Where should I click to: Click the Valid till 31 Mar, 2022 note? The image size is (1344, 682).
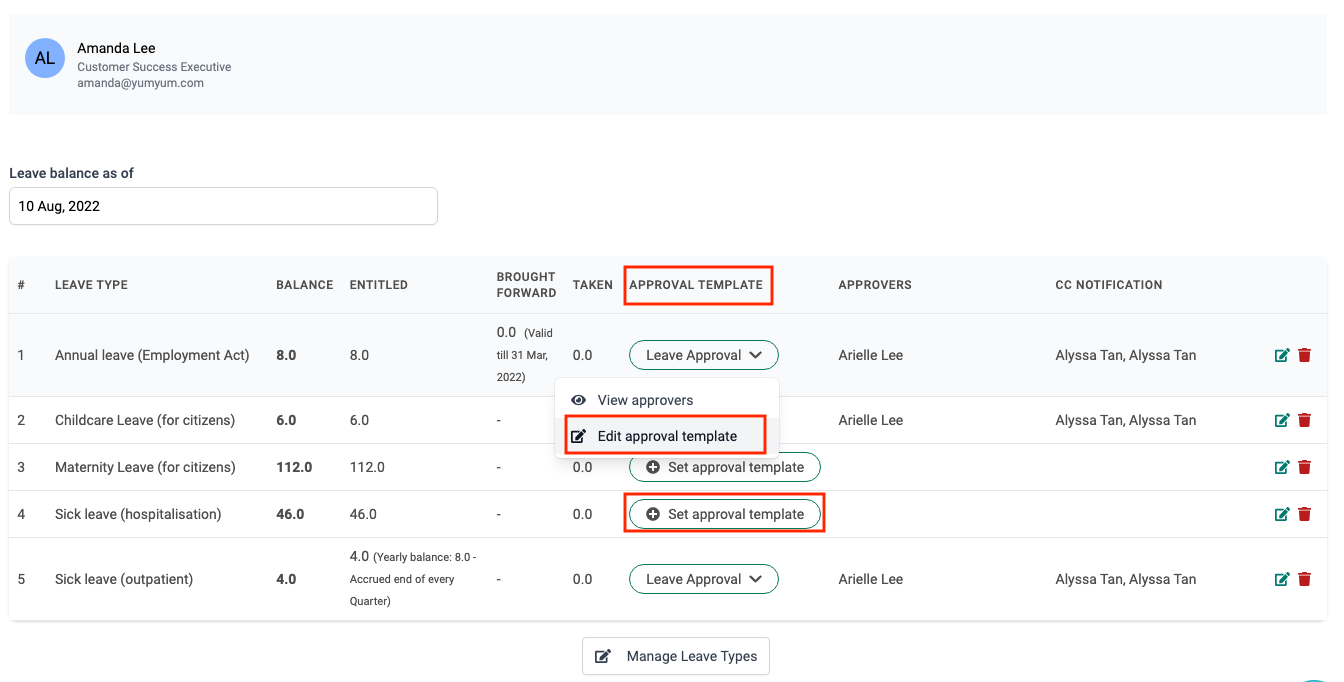(x=525, y=355)
